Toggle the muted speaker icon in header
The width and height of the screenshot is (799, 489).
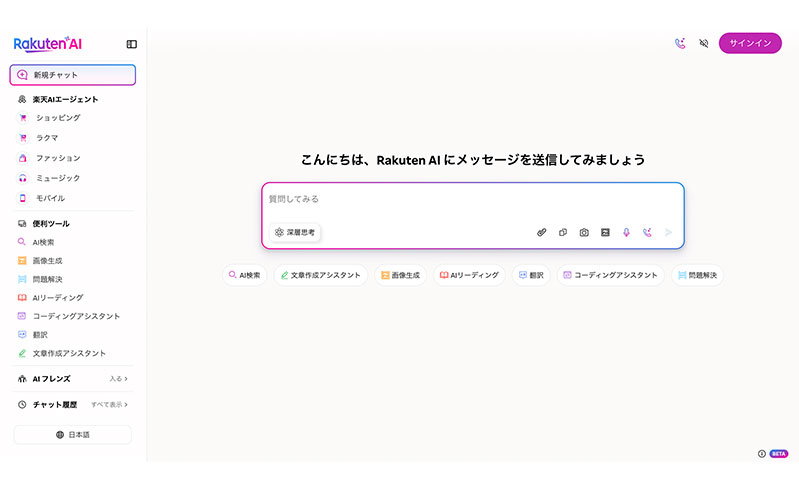(x=704, y=43)
